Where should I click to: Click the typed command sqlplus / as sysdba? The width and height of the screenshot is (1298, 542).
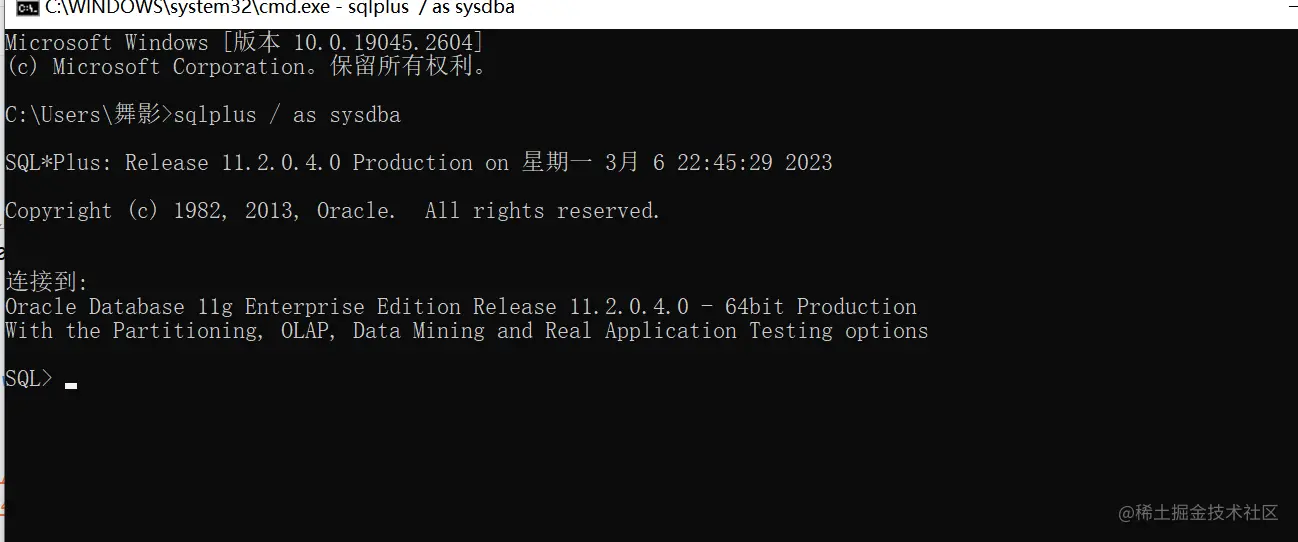point(287,115)
